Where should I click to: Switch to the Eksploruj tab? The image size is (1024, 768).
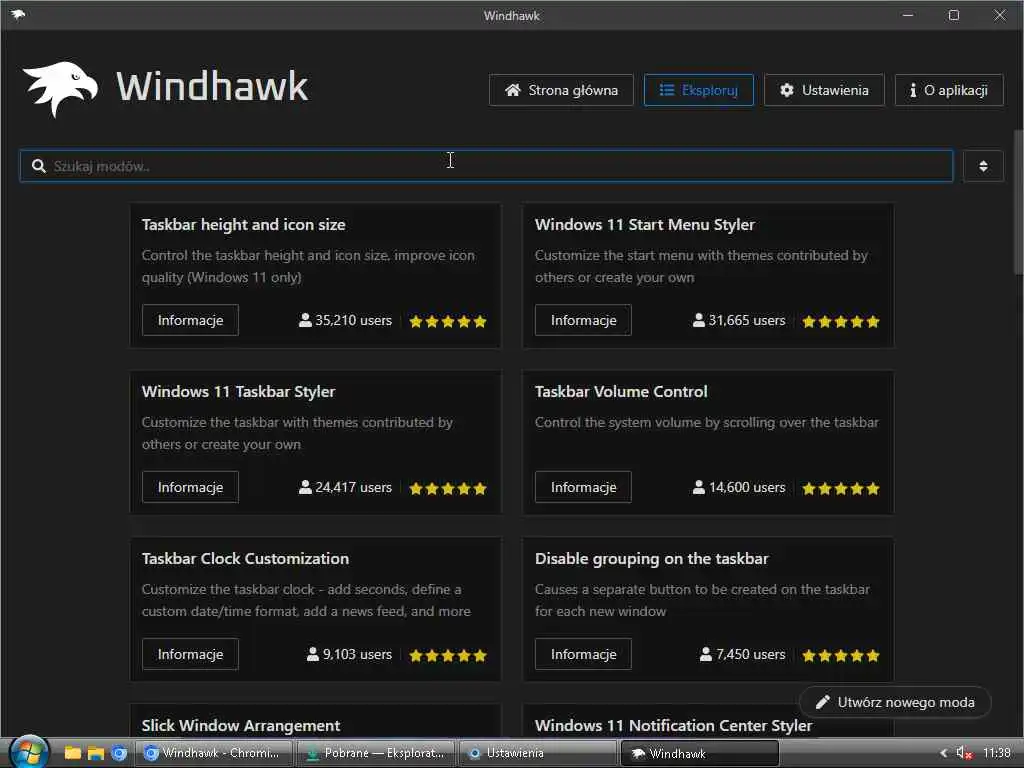pos(698,90)
